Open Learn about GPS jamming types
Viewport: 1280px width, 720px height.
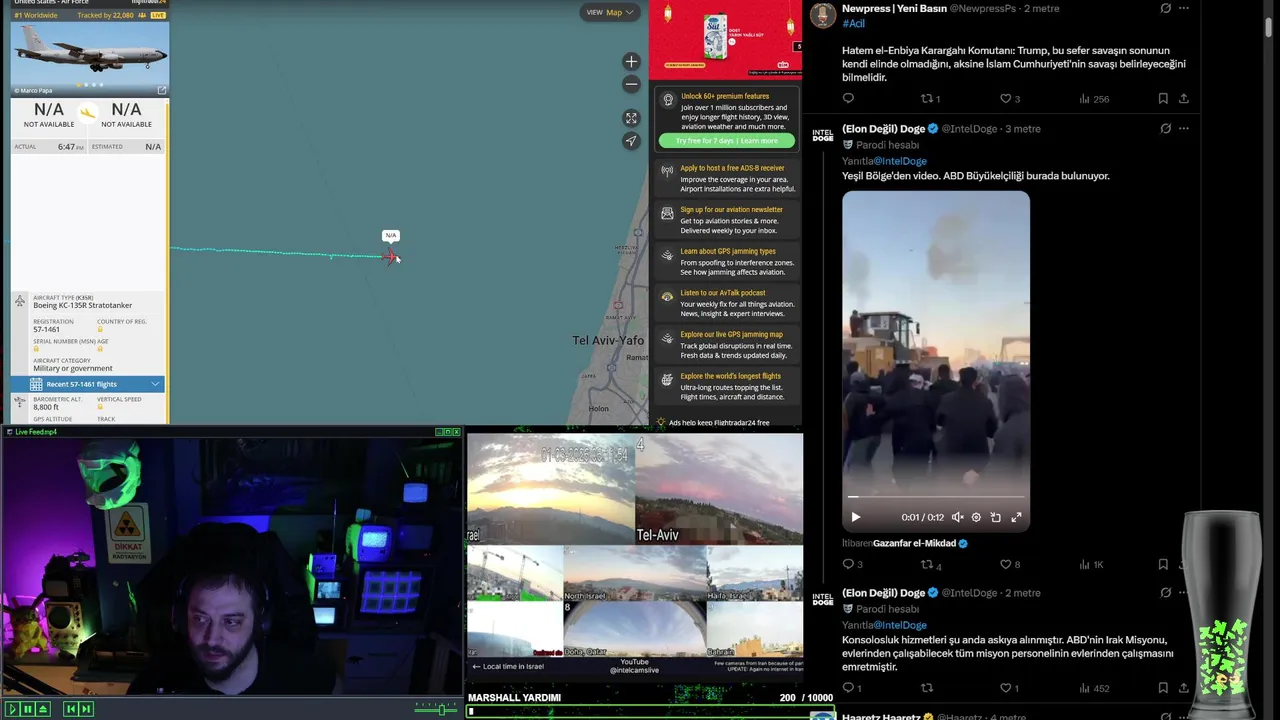728,262
